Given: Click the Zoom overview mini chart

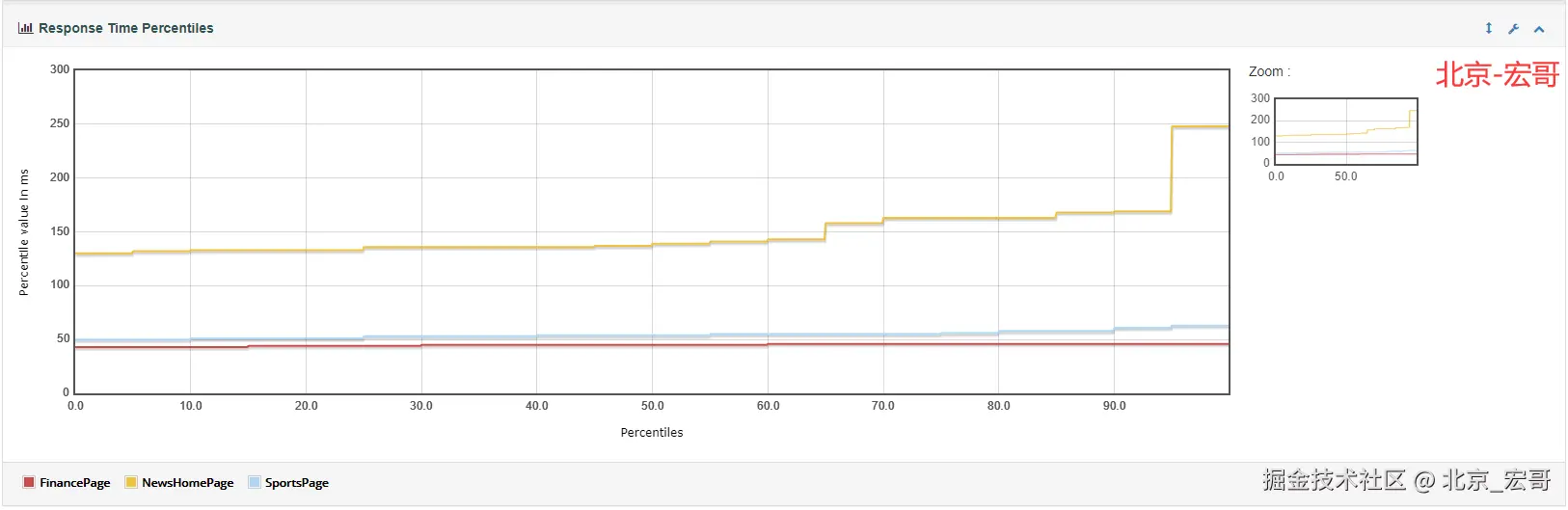Looking at the screenshot, I should 1346,131.
